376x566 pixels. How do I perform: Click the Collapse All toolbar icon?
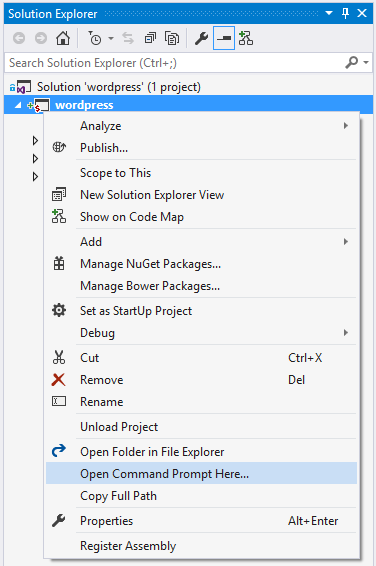pos(150,38)
